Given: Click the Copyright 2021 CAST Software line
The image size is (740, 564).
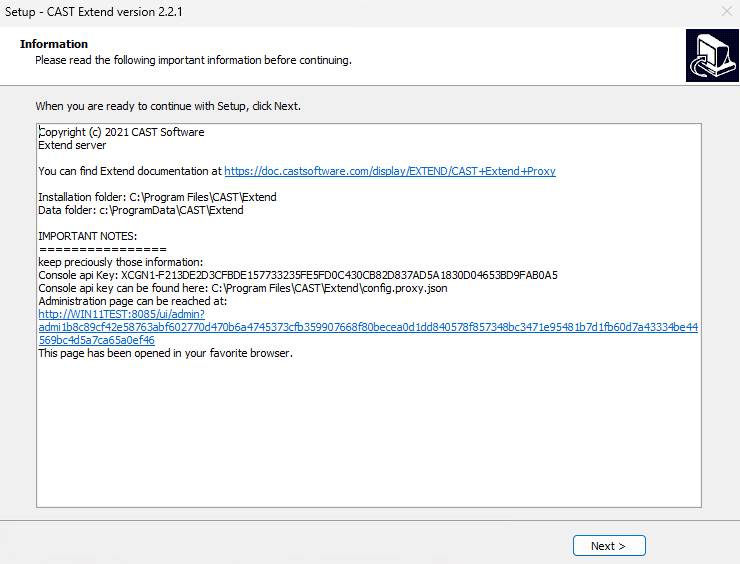Looking at the screenshot, I should point(121,132).
